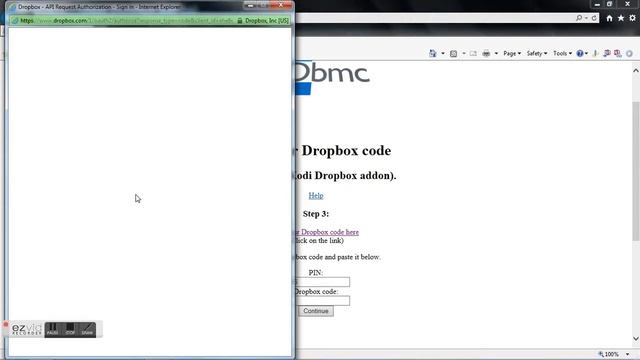
Task: Follow the Help link on the page
Action: click(316, 196)
